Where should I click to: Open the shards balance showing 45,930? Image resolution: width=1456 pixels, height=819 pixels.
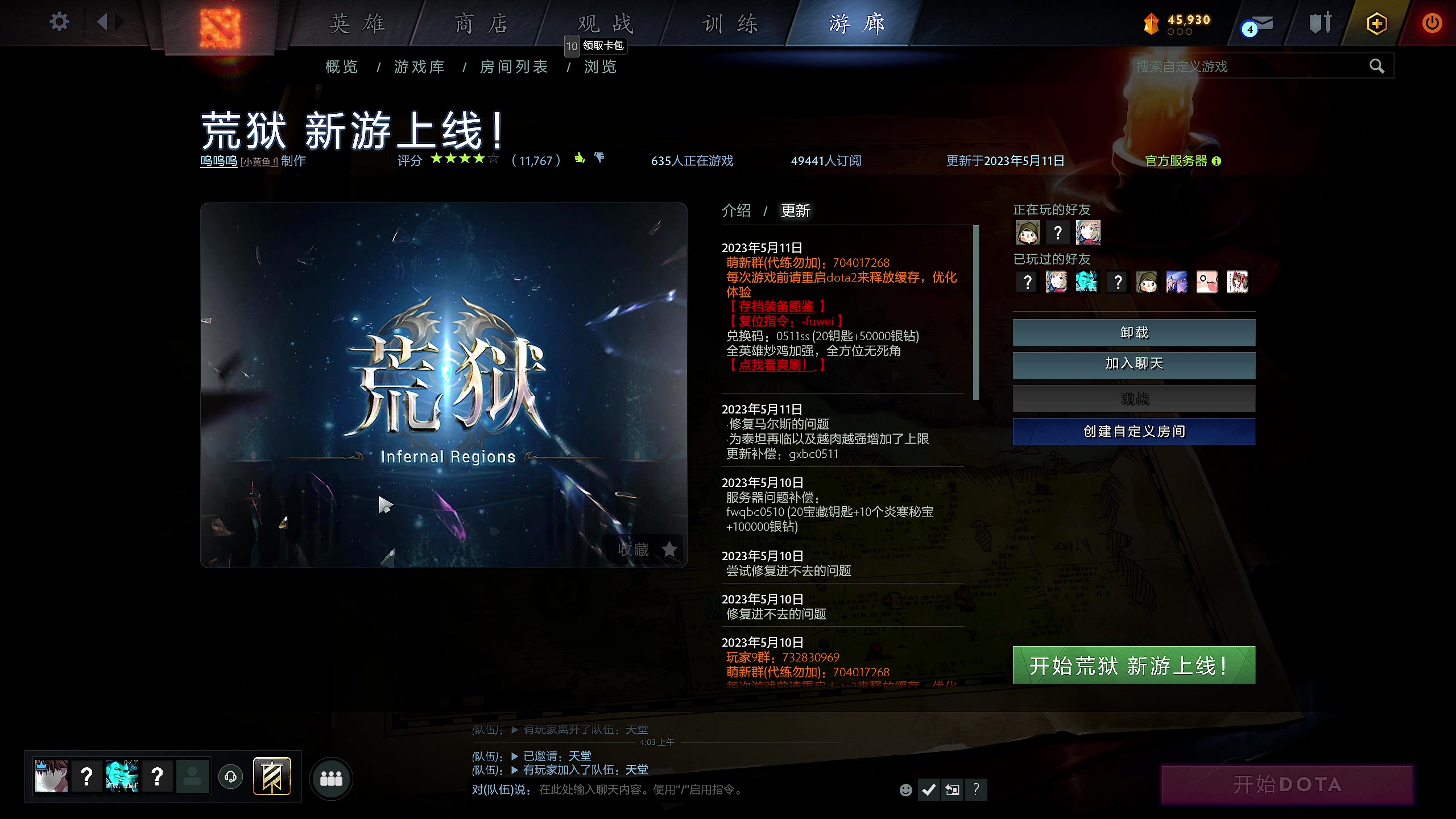1177,24
